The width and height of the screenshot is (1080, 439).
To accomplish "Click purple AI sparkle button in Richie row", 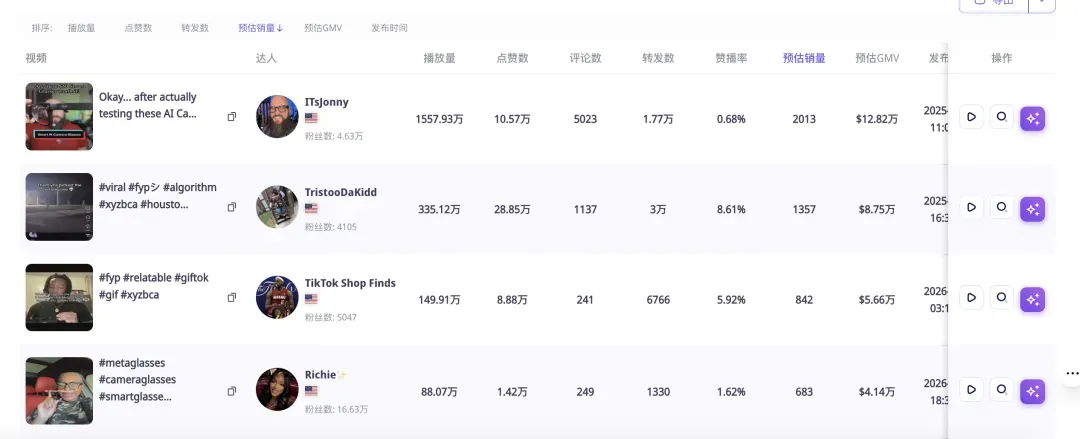I will click(1032, 391).
